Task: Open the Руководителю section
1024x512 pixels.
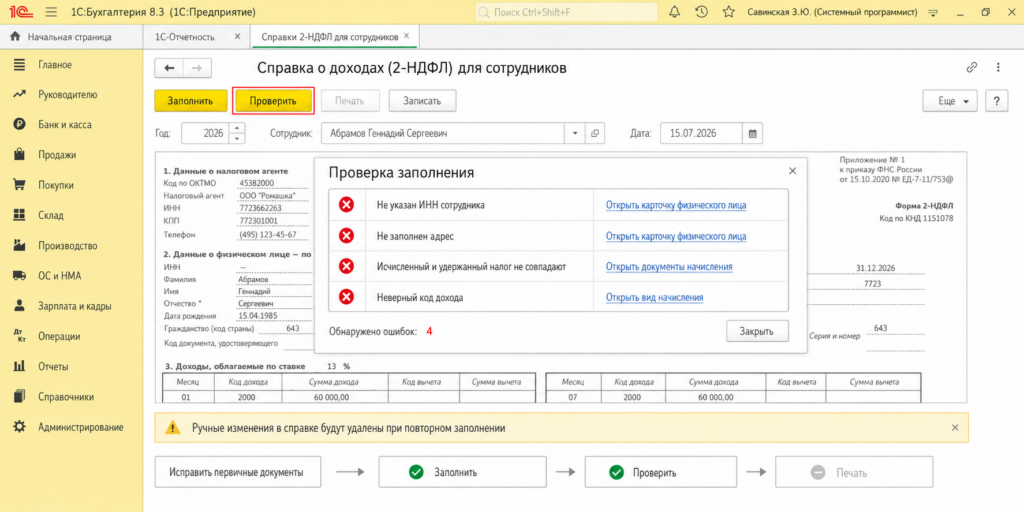Action: click(x=67, y=95)
